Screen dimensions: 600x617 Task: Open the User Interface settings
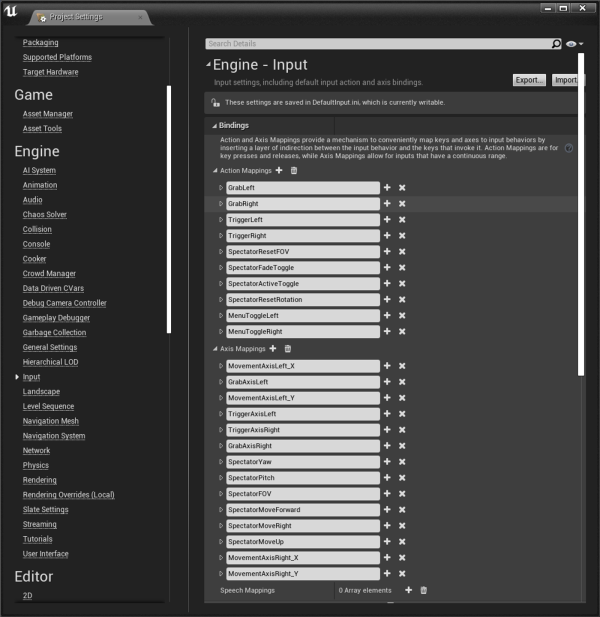46,554
